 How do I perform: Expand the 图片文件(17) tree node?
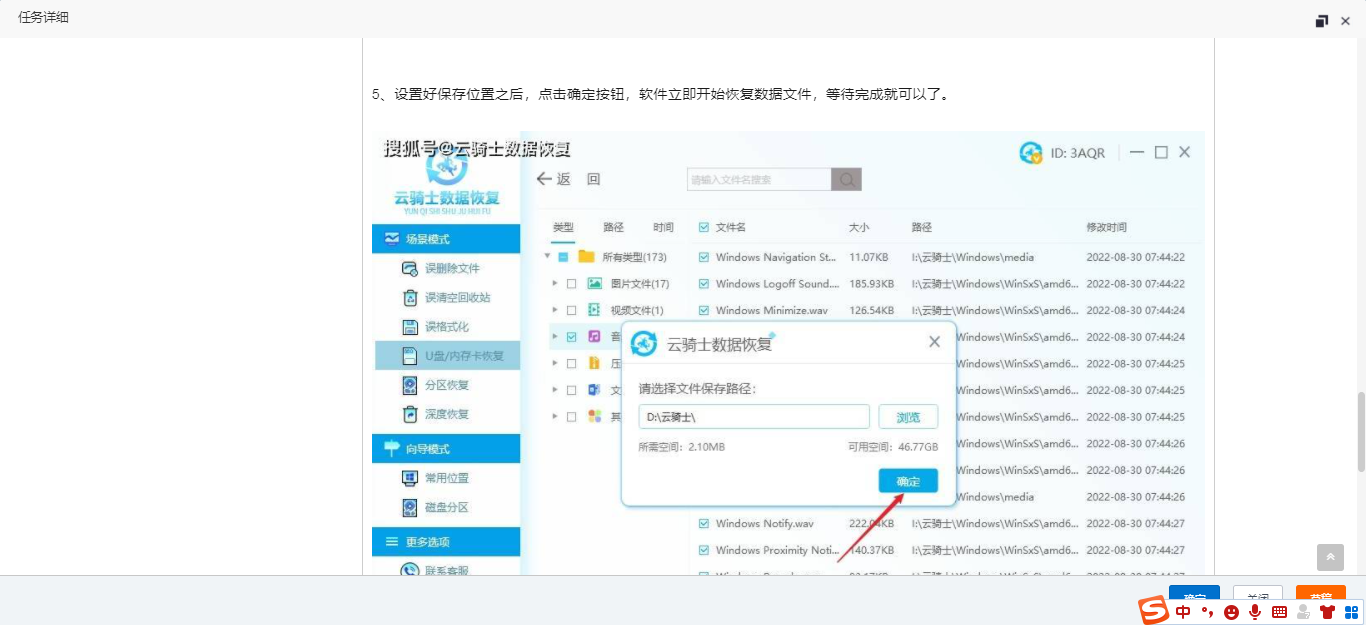(555, 284)
